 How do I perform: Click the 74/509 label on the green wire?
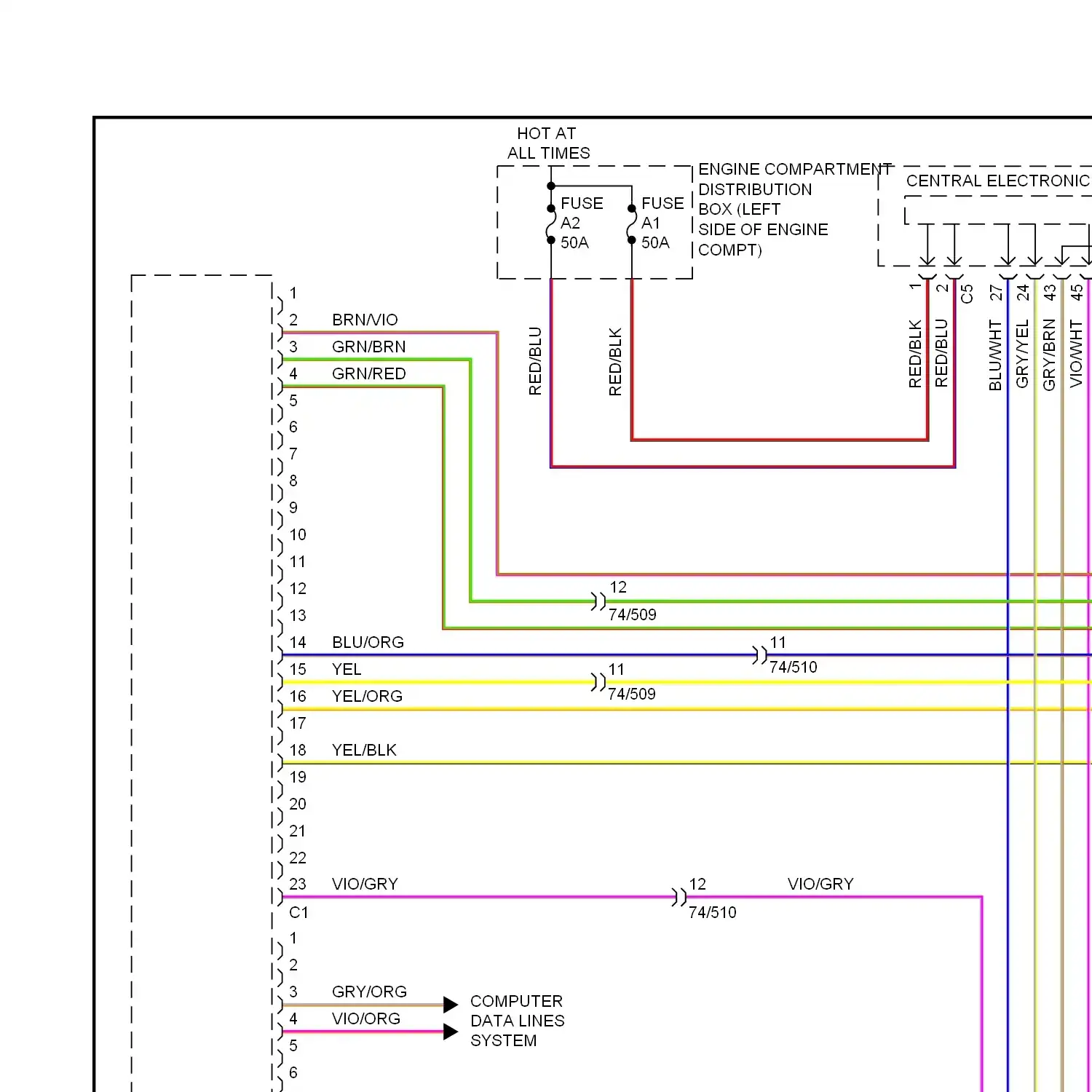point(632,614)
